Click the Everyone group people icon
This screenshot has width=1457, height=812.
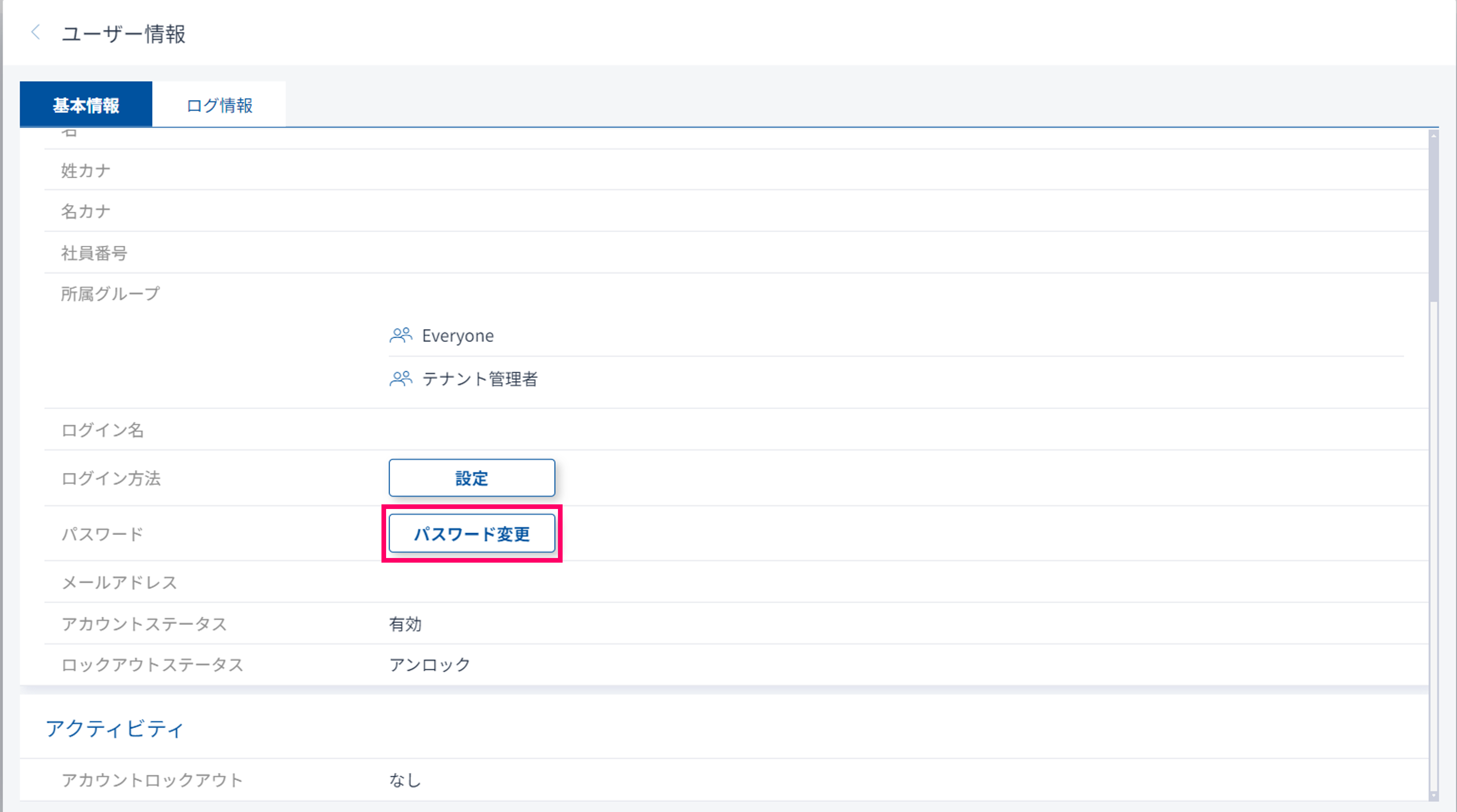(400, 335)
